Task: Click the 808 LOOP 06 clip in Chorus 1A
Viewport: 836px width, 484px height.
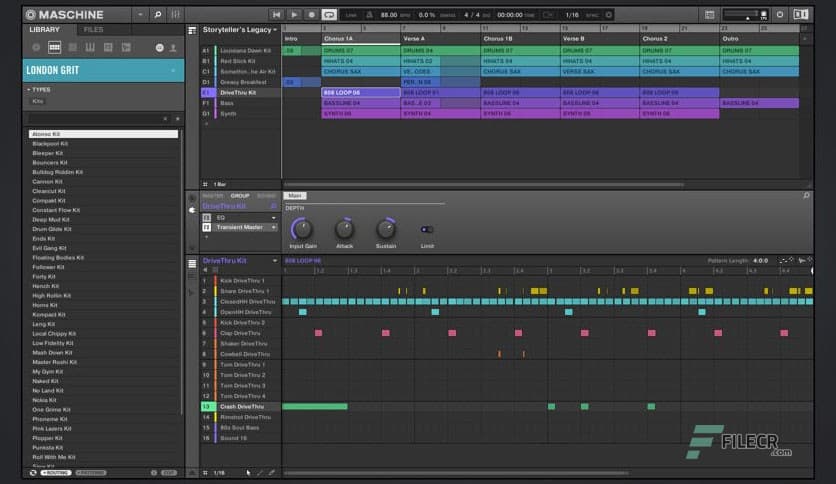Action: pos(360,93)
